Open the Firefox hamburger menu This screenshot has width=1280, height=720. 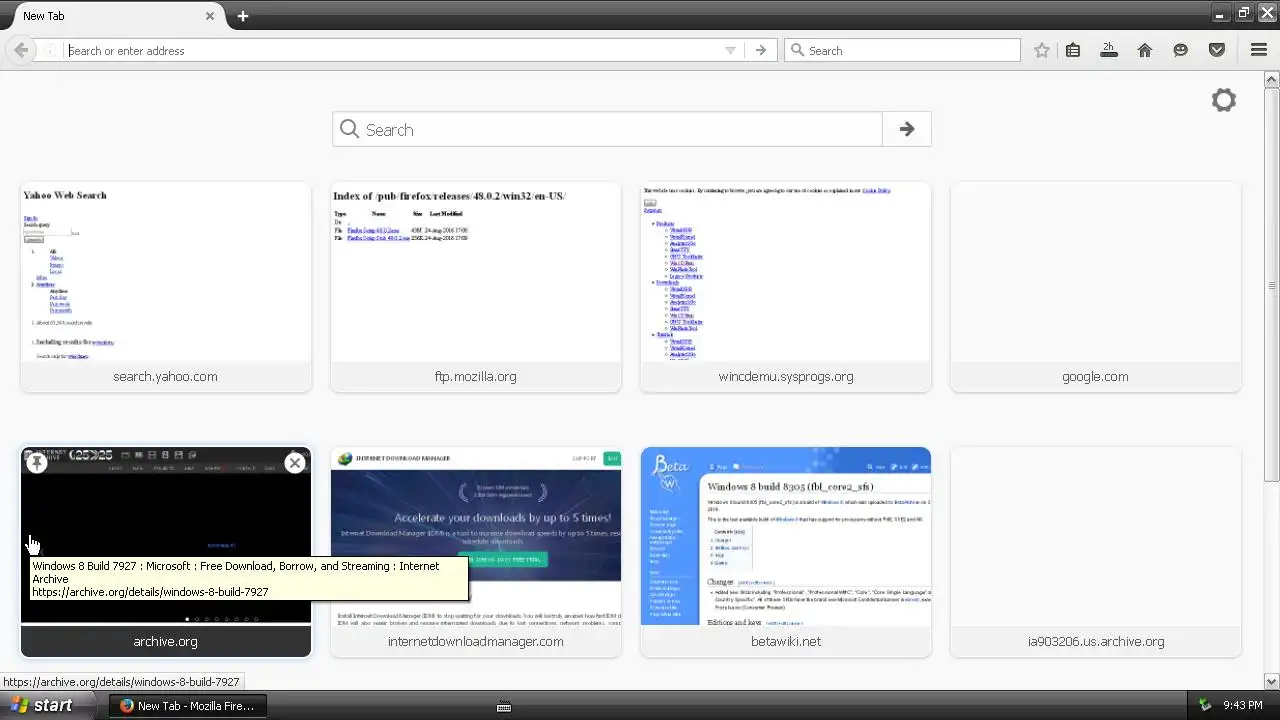[1259, 50]
